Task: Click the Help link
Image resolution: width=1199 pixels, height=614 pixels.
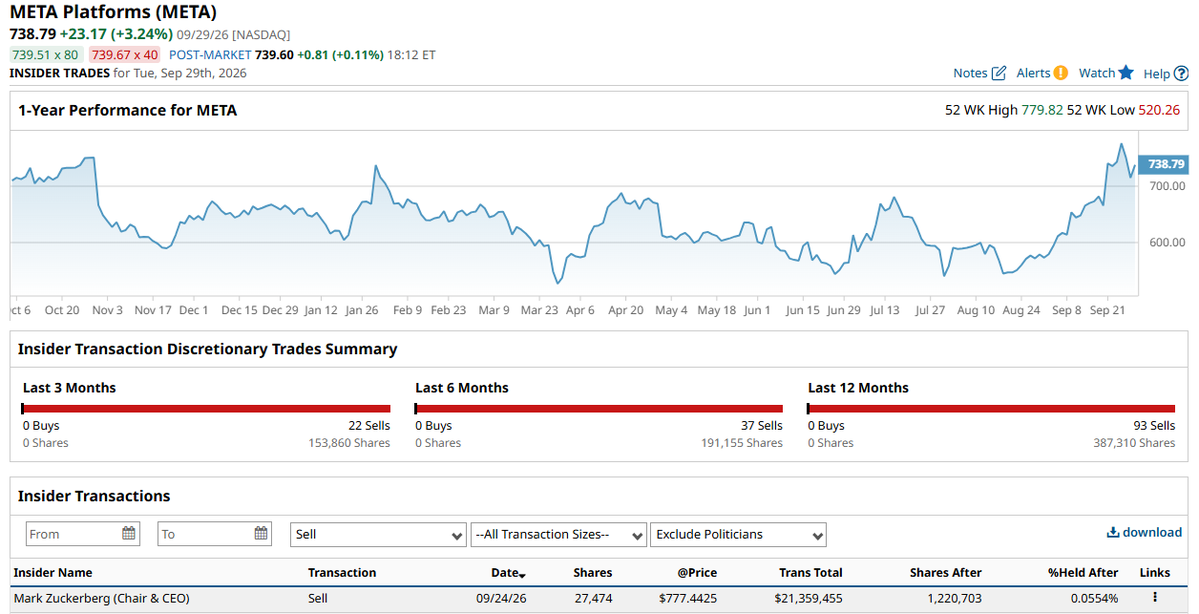Action: pos(1157,74)
